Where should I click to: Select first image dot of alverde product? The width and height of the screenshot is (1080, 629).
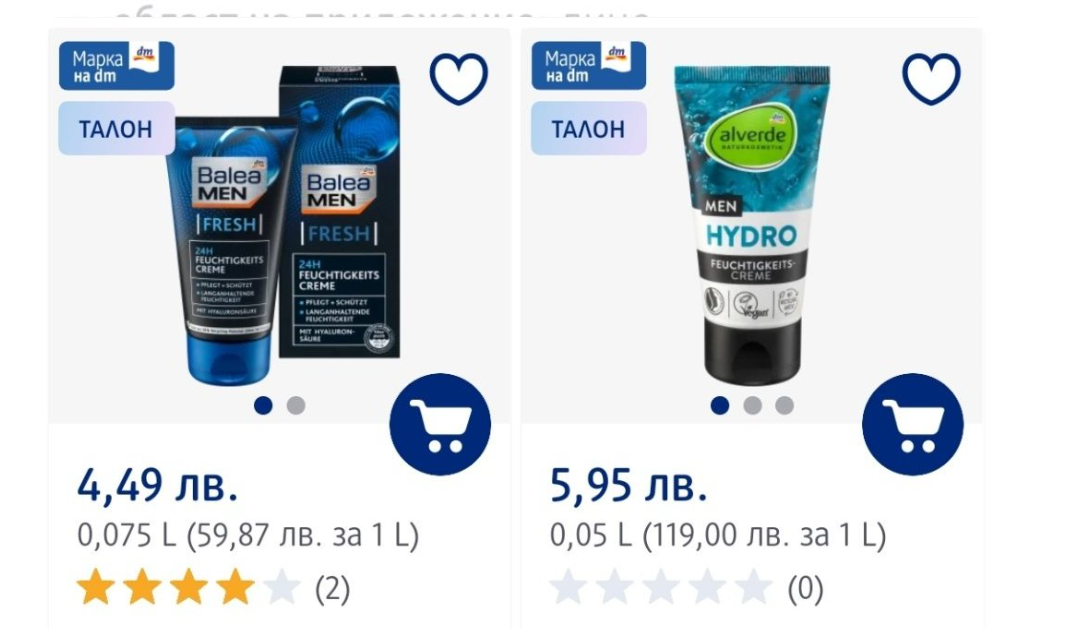(x=720, y=405)
